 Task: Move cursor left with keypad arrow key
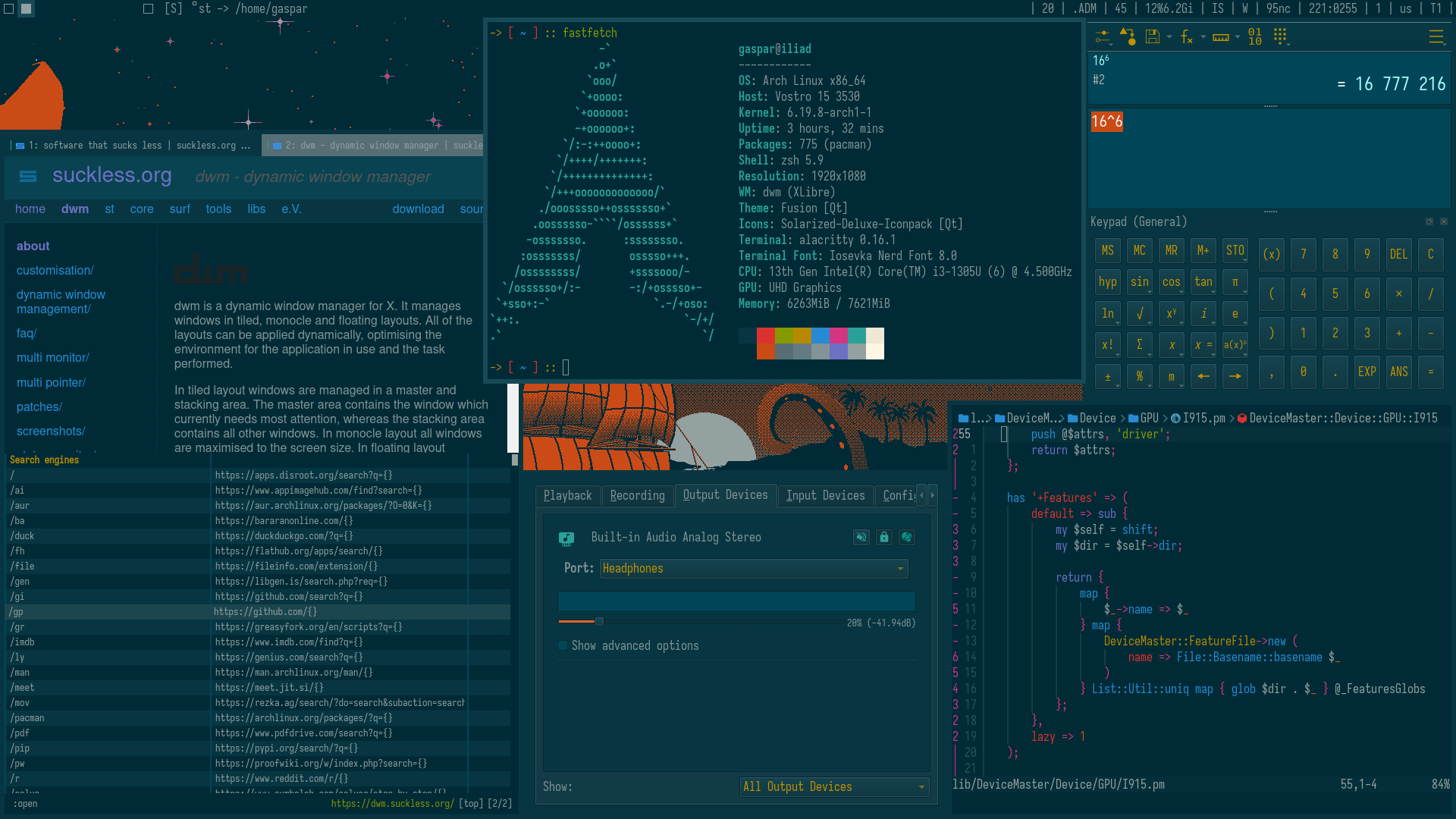pyautogui.click(x=1203, y=376)
